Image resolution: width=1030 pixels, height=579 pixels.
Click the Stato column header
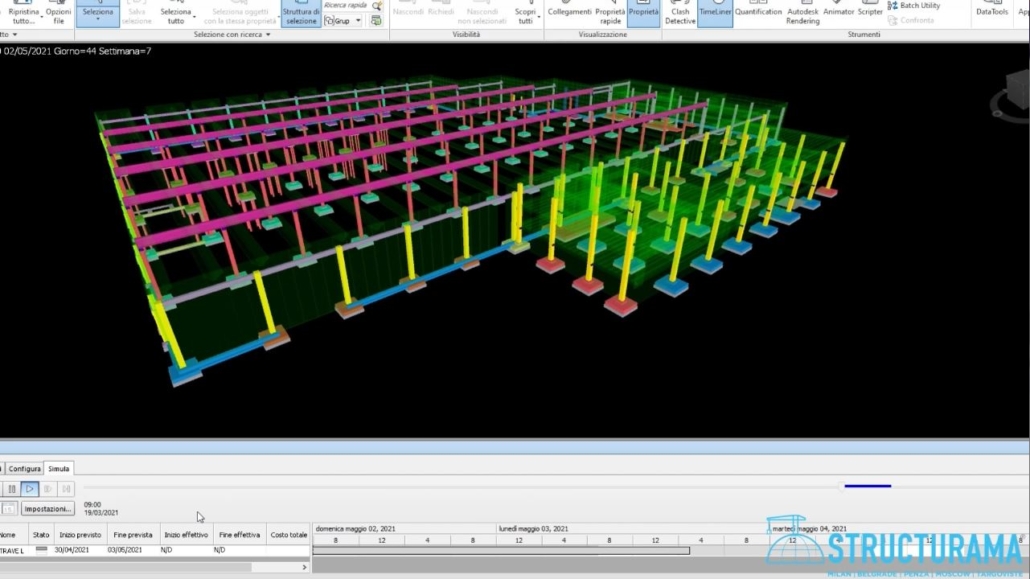click(x=41, y=535)
